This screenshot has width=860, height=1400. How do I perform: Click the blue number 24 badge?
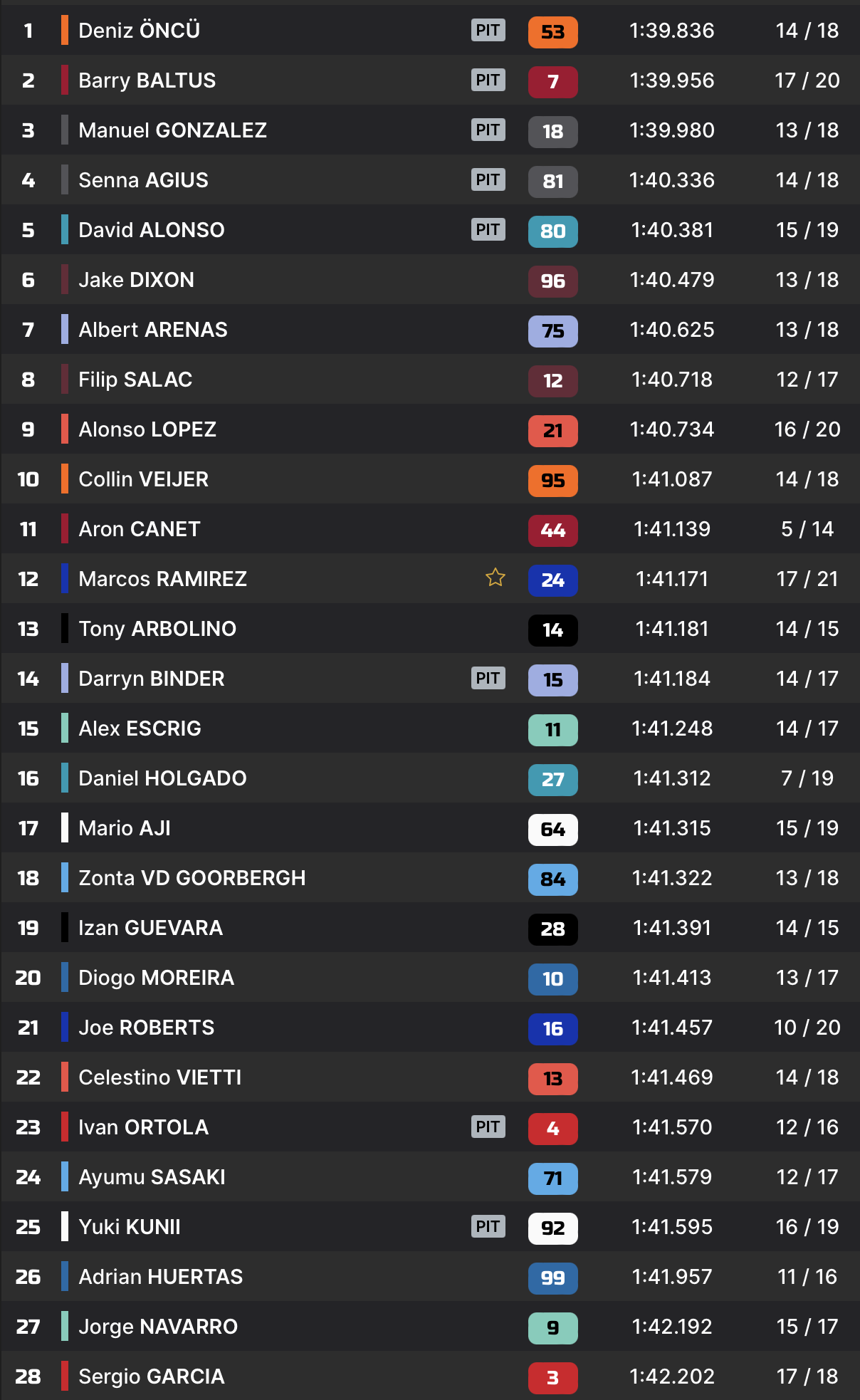[552, 580]
